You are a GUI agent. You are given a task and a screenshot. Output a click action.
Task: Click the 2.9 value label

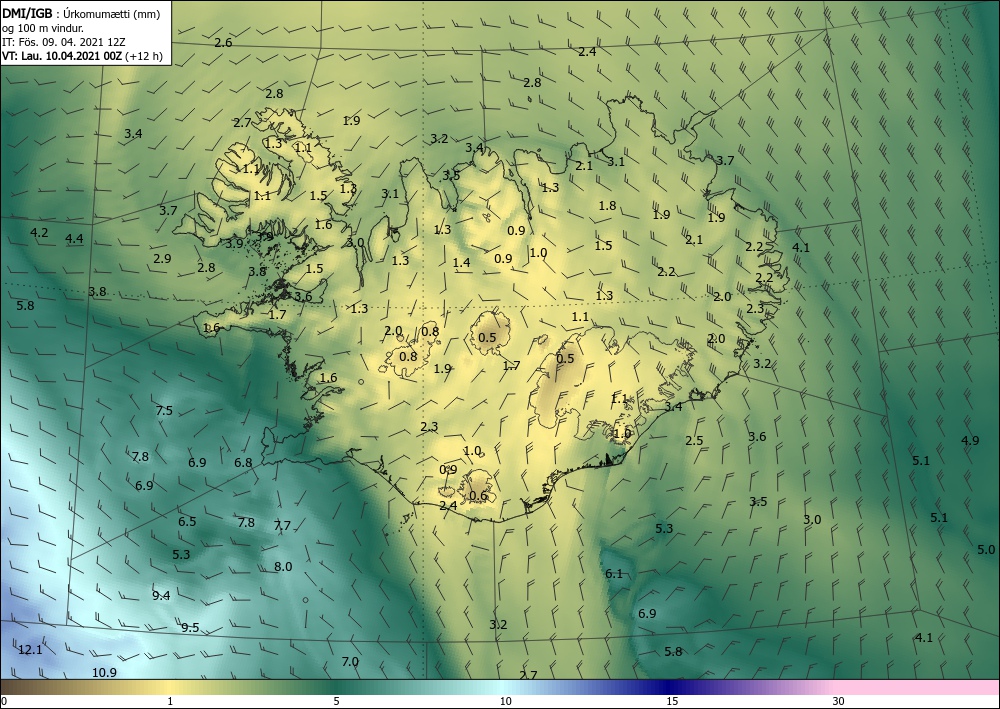click(162, 259)
